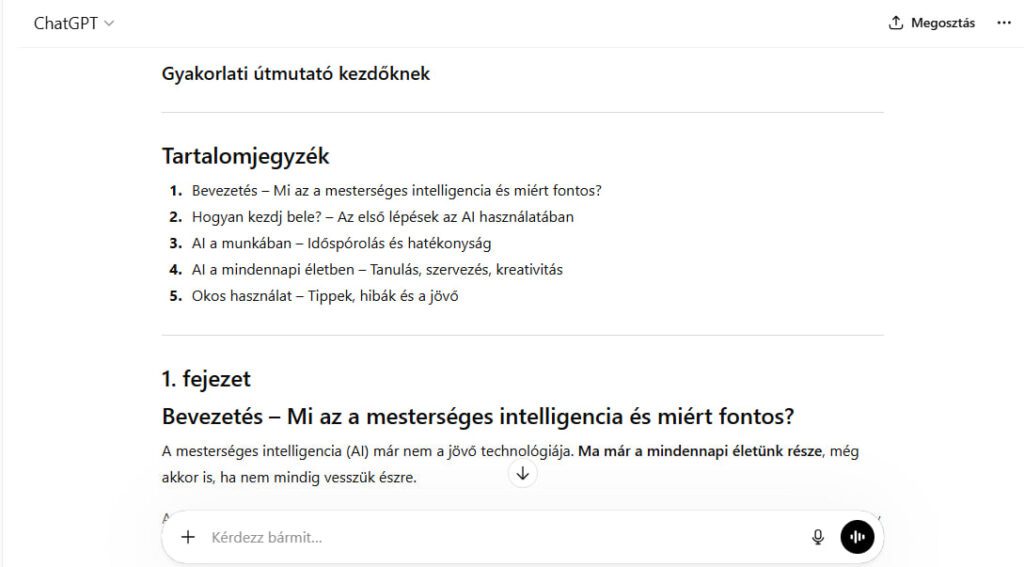1024x567 pixels.
Task: Click the Megosztás share button
Action: tap(941, 23)
